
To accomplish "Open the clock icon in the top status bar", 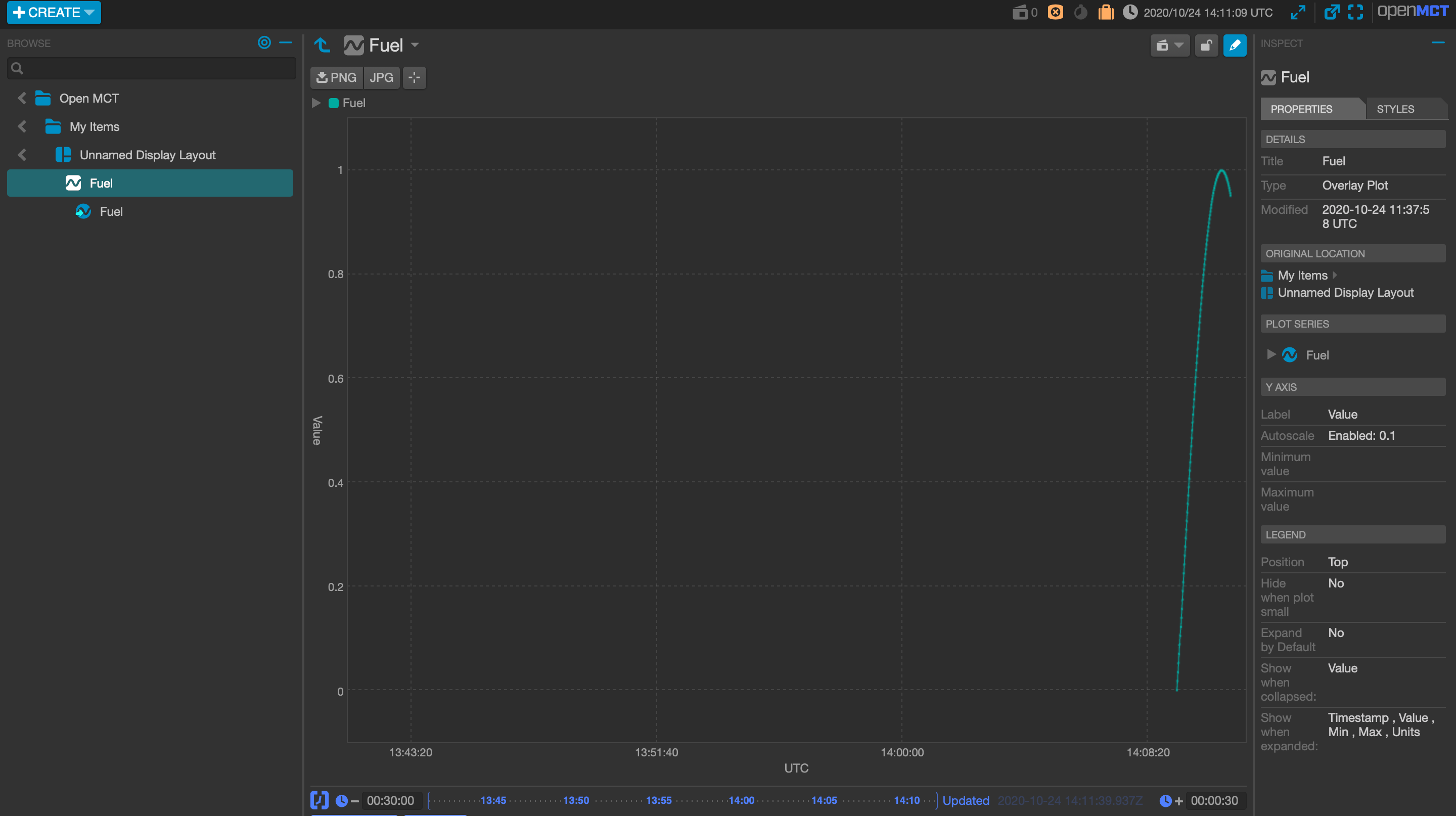I will click(x=1130, y=12).
